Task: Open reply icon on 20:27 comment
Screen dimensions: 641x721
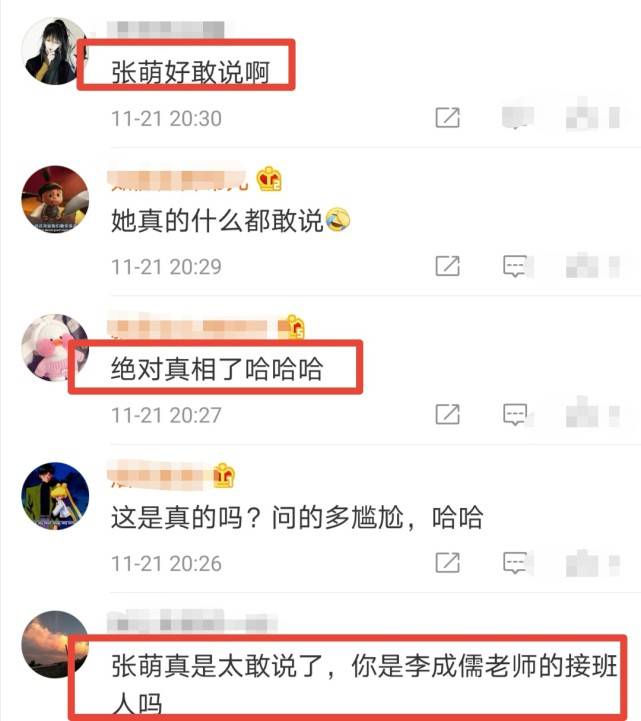Action: (x=515, y=415)
